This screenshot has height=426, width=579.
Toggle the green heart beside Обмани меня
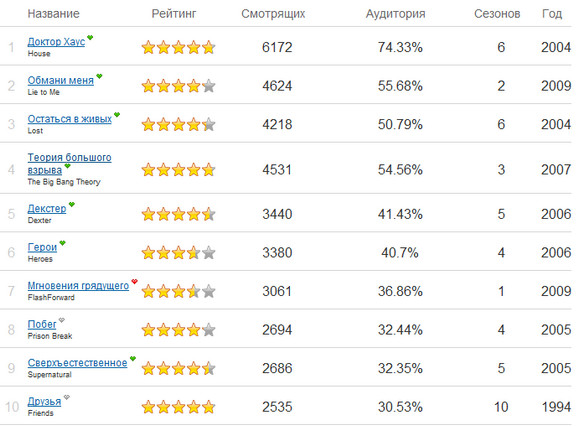click(99, 76)
